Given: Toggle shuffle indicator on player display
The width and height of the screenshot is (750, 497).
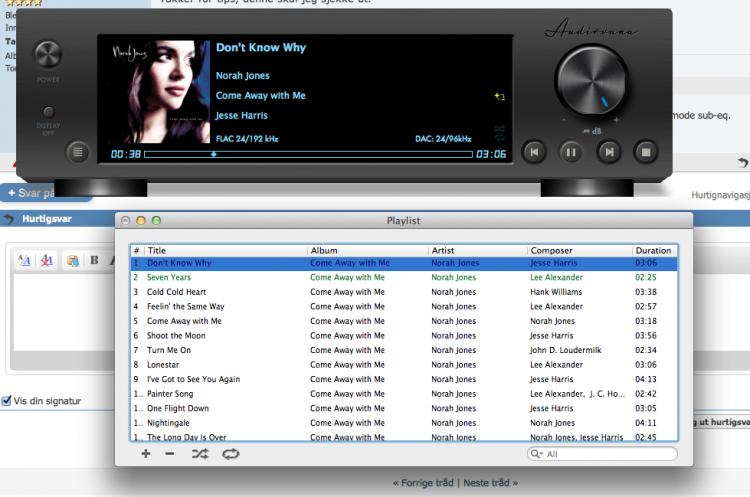Looking at the screenshot, I should pyautogui.click(x=500, y=128).
